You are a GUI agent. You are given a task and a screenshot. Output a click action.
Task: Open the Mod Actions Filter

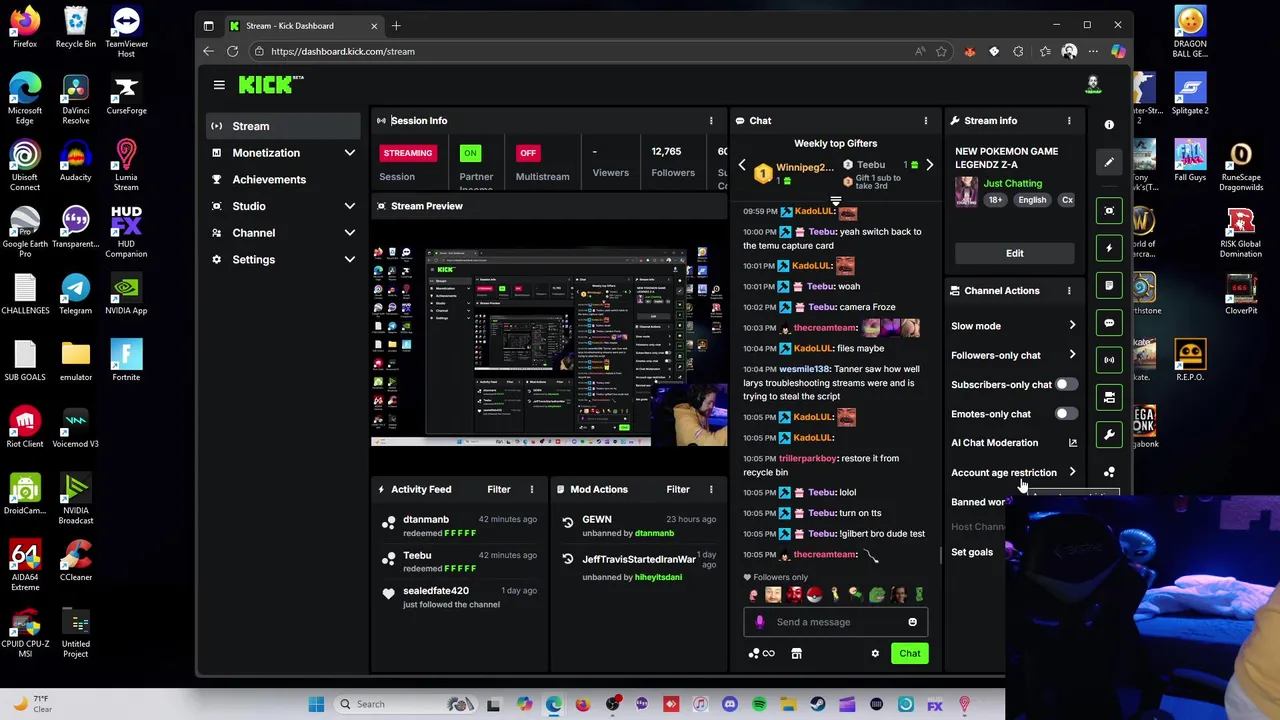point(678,490)
